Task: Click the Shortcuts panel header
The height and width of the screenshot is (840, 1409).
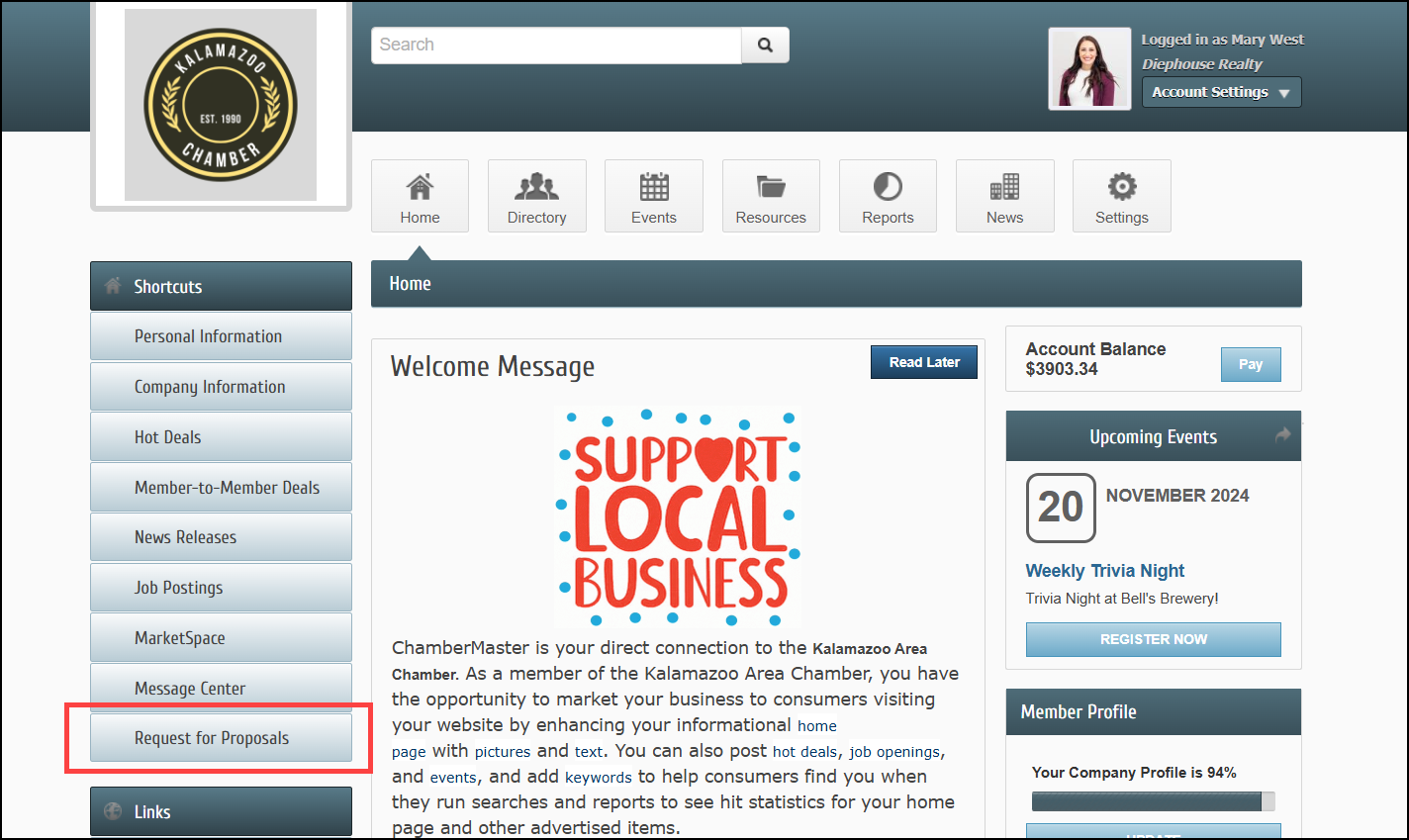Action: coord(221,286)
